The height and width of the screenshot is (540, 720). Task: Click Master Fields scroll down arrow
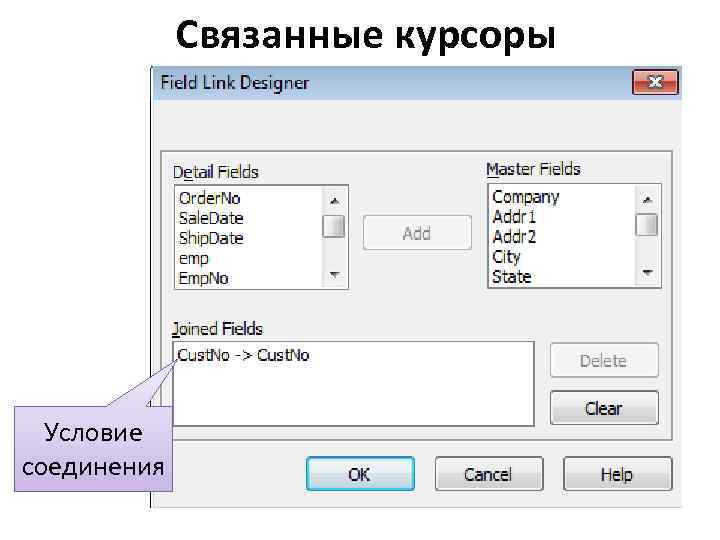[647, 273]
